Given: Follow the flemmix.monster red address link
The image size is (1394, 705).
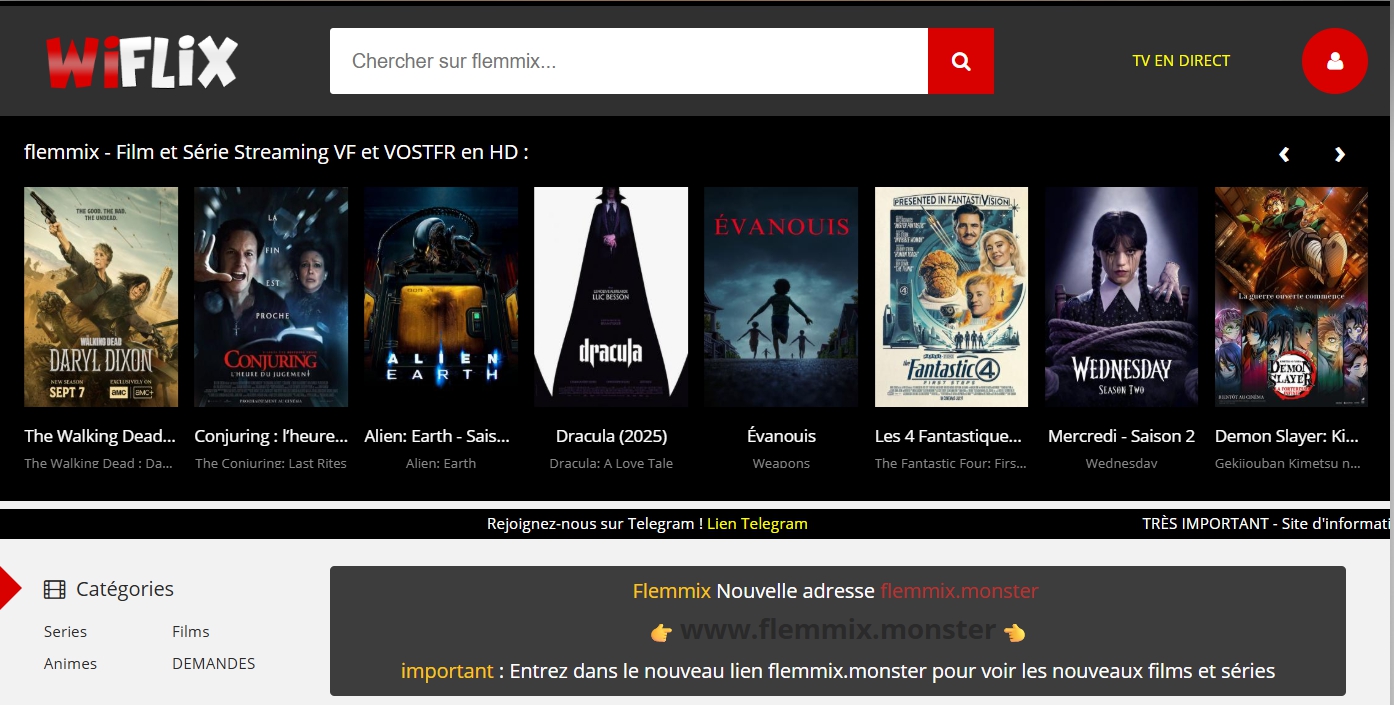Looking at the screenshot, I should (959, 591).
